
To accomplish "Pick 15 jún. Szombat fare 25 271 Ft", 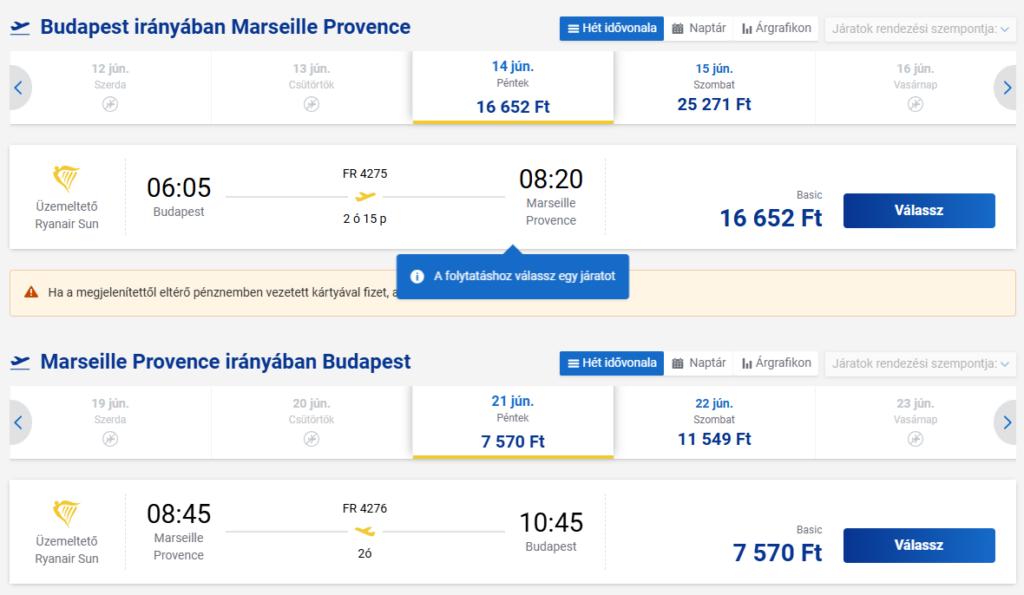I will 714,88.
